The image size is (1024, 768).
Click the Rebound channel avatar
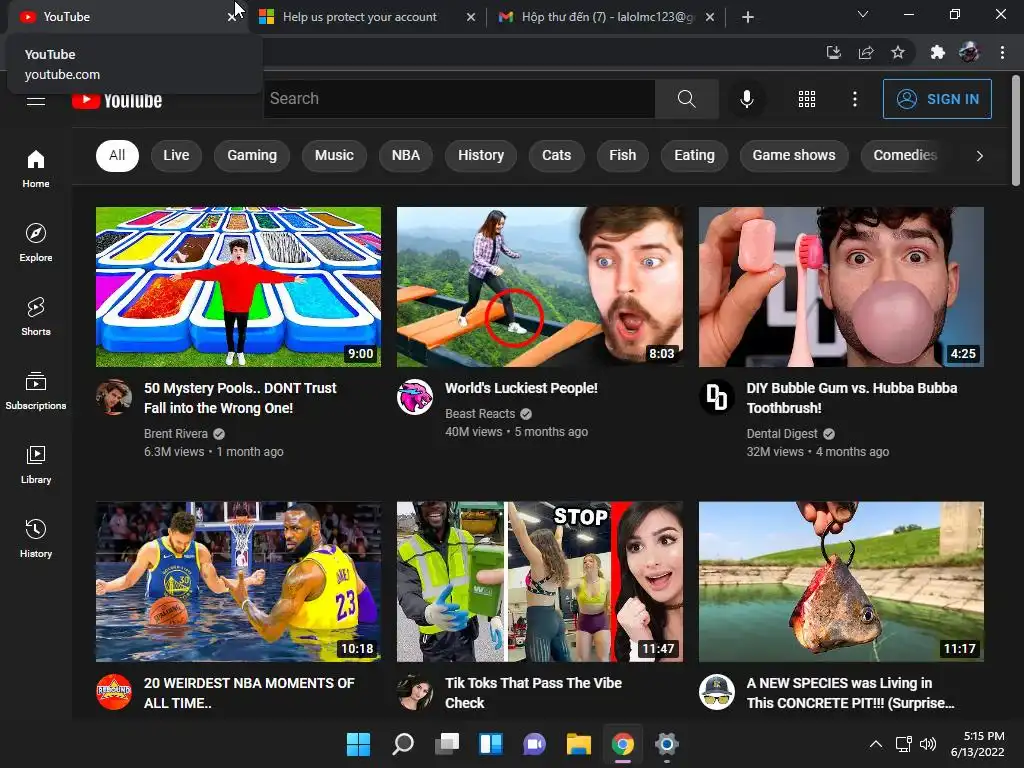click(114, 692)
